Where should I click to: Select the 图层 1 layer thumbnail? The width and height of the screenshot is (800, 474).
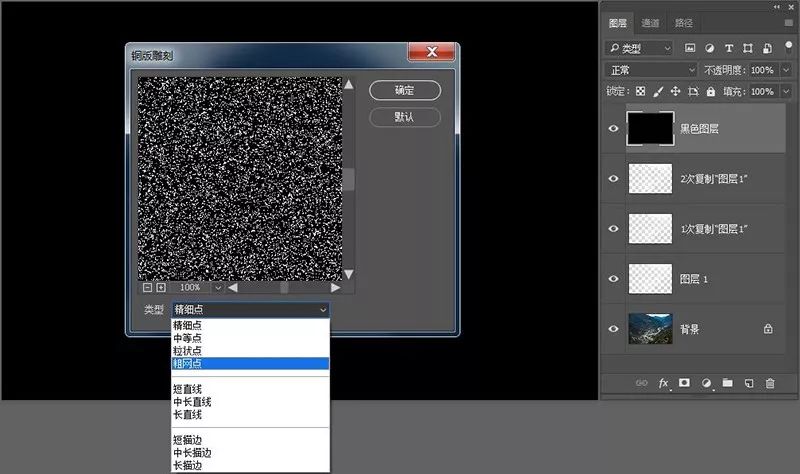click(650, 279)
